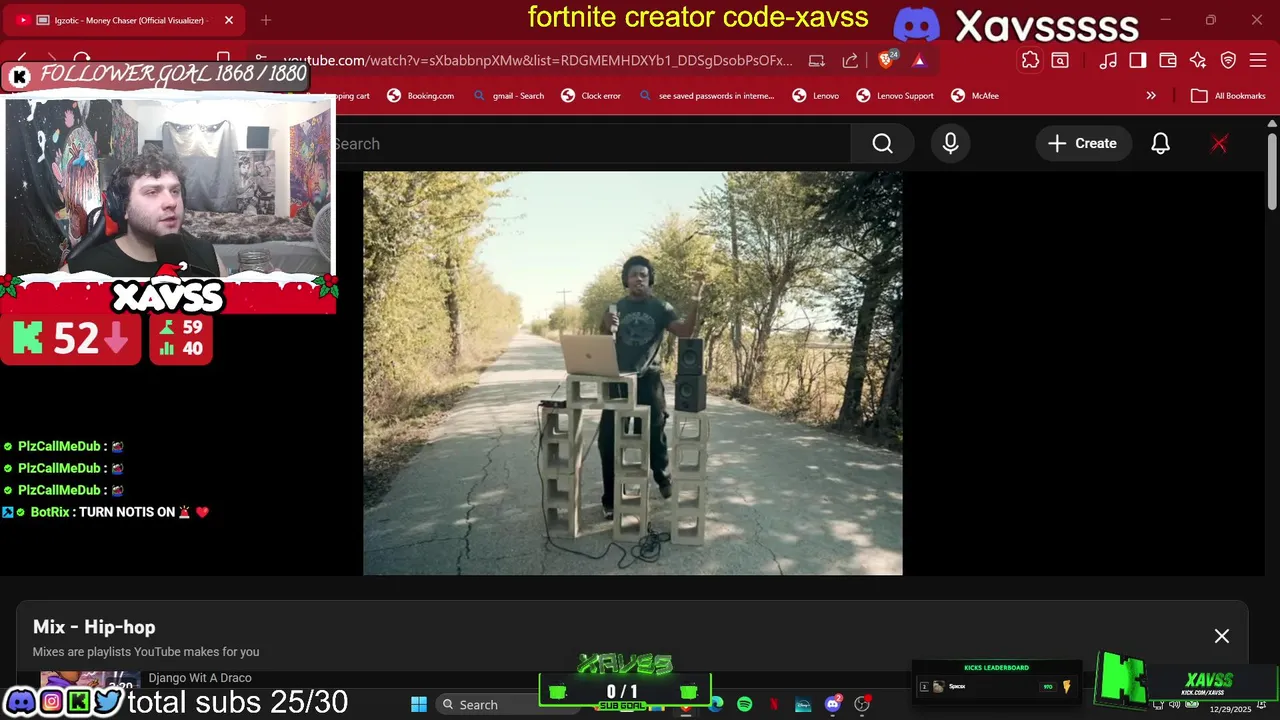Open the Lenovo bookmark
The height and width of the screenshot is (720, 1280).
[816, 96]
